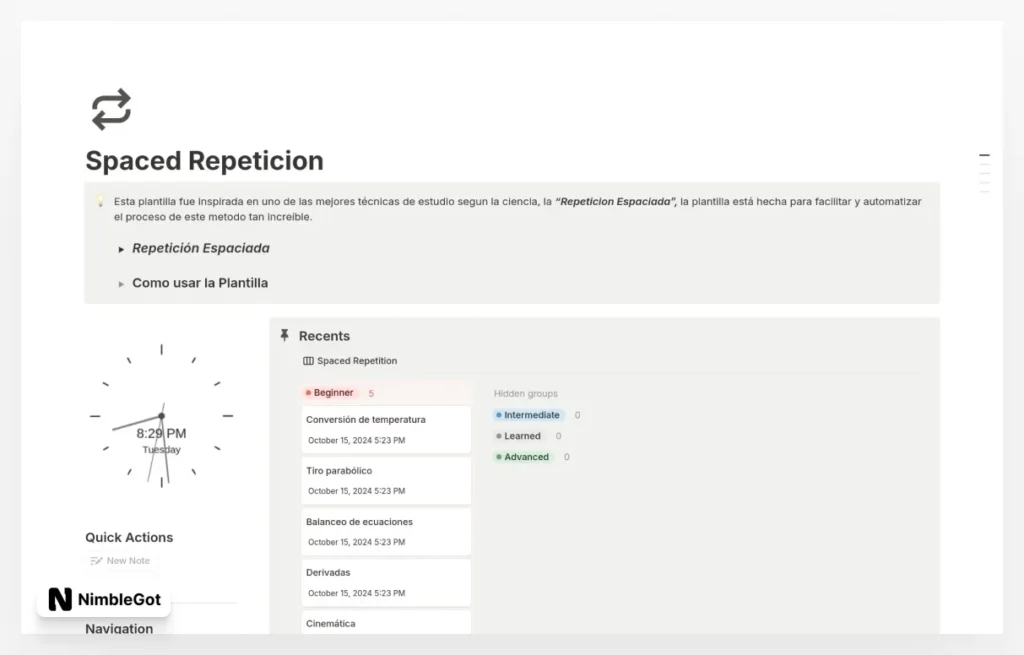This screenshot has height=655, width=1024.
Task: Click the New Note button
Action: coord(128,561)
